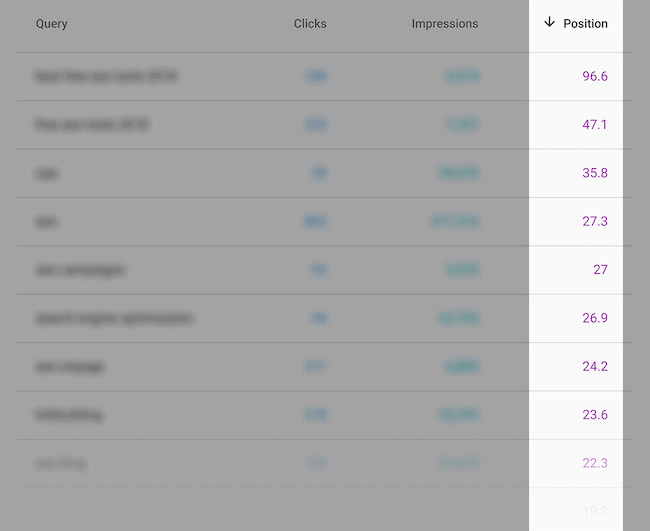Click the 26.9 position value
Image resolution: width=650 pixels, height=531 pixels.
coord(595,318)
